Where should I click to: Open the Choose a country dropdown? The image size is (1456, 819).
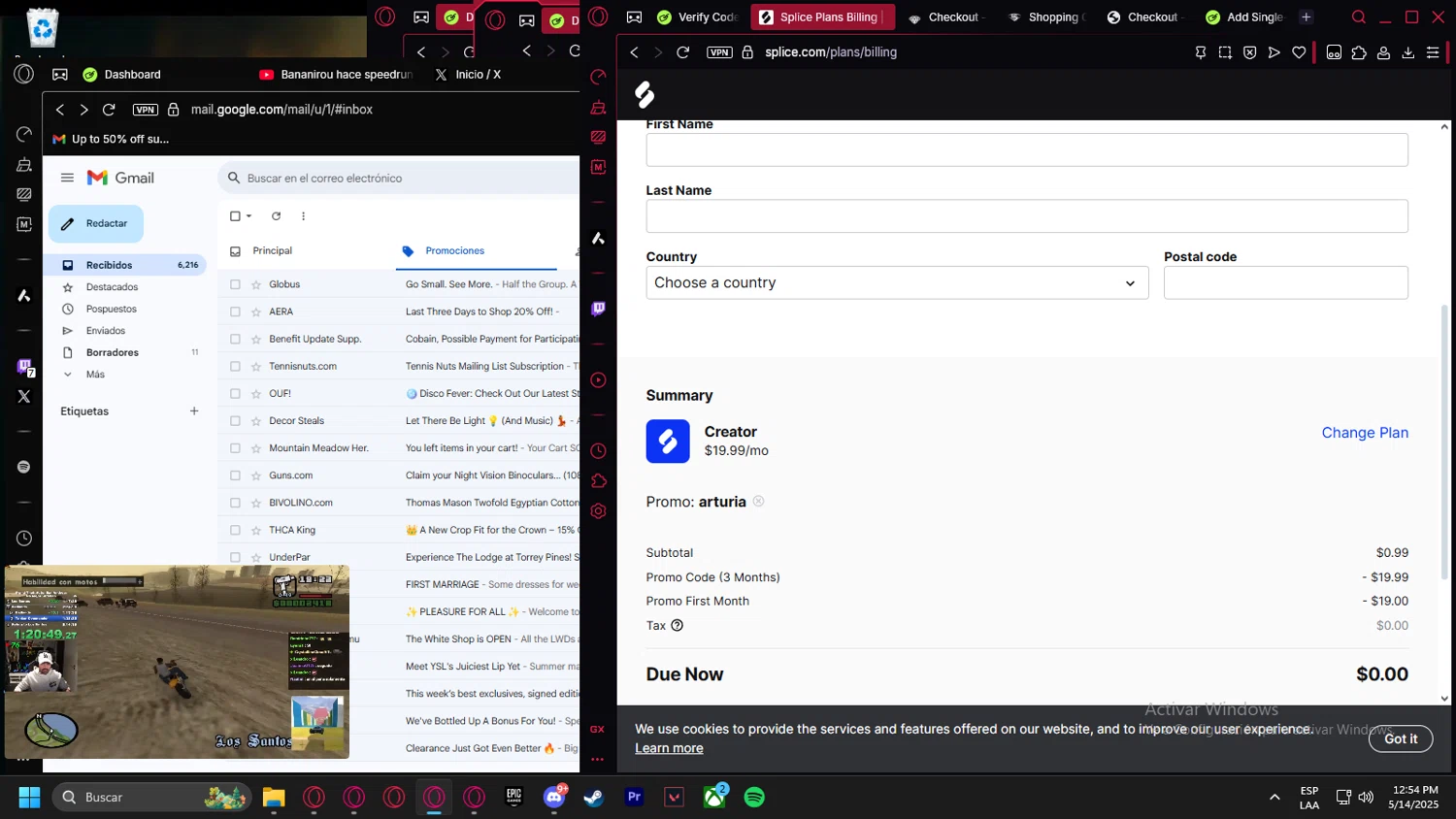[x=896, y=283]
